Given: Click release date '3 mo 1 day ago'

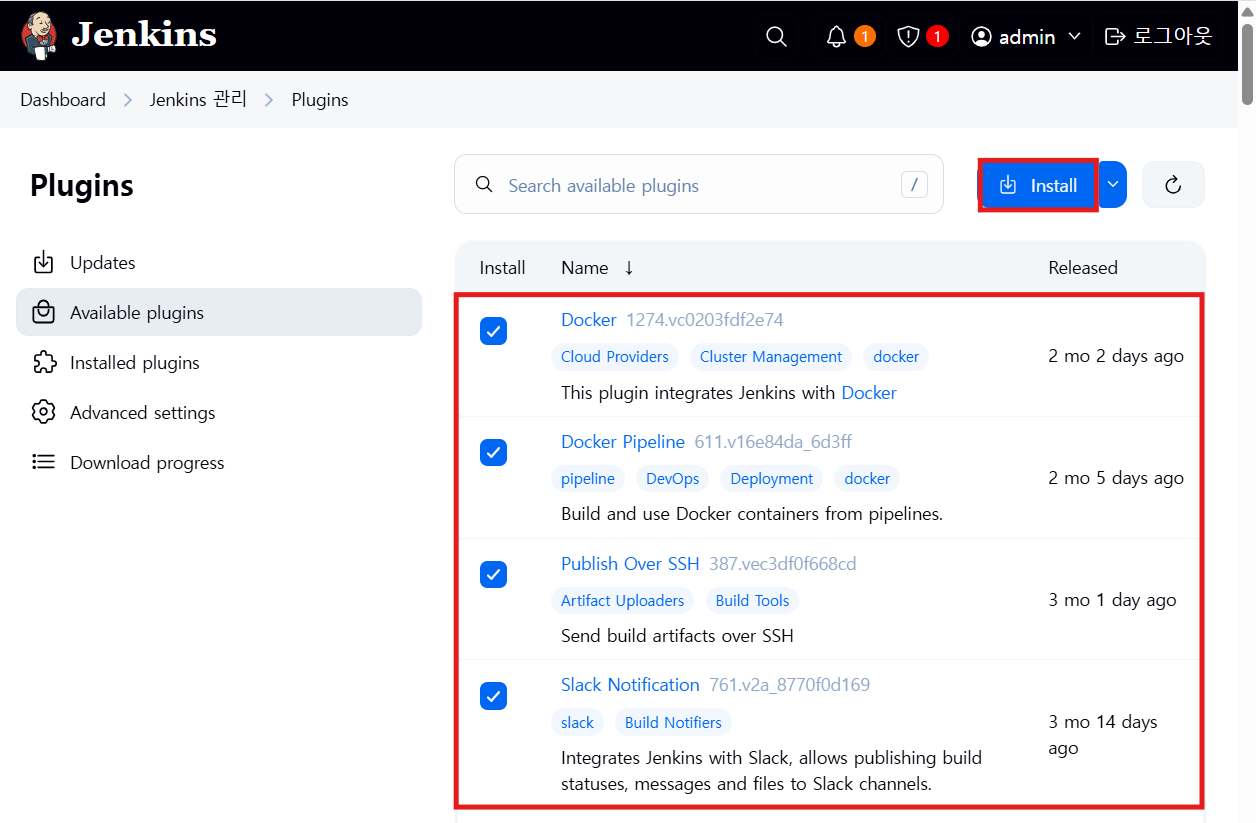Looking at the screenshot, I should click(x=1112, y=600).
